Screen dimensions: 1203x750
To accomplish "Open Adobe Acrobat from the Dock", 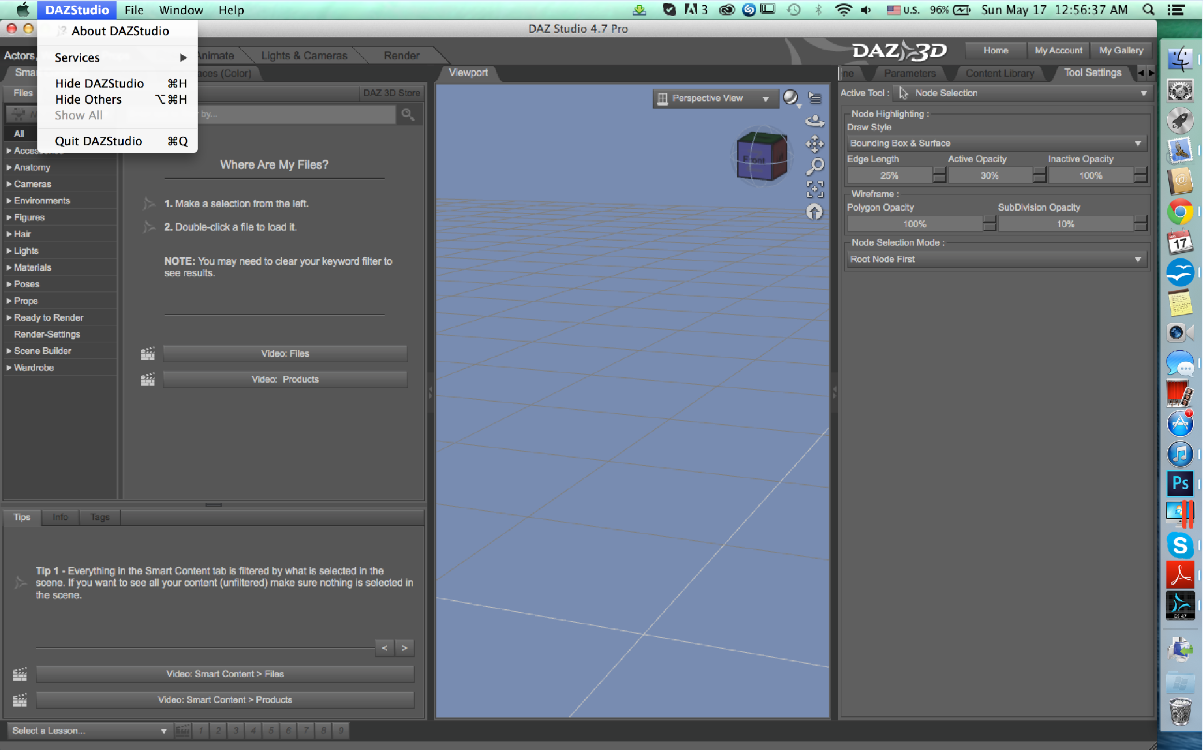I will pyautogui.click(x=1180, y=575).
